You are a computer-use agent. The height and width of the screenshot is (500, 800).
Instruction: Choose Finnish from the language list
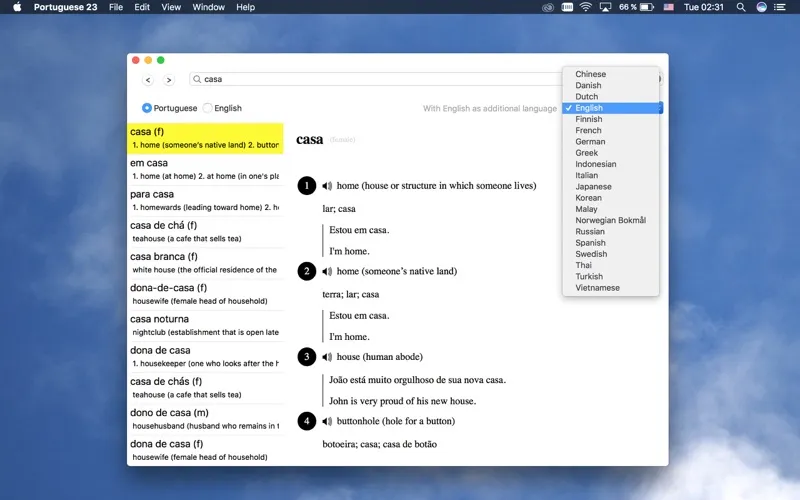pos(611,119)
